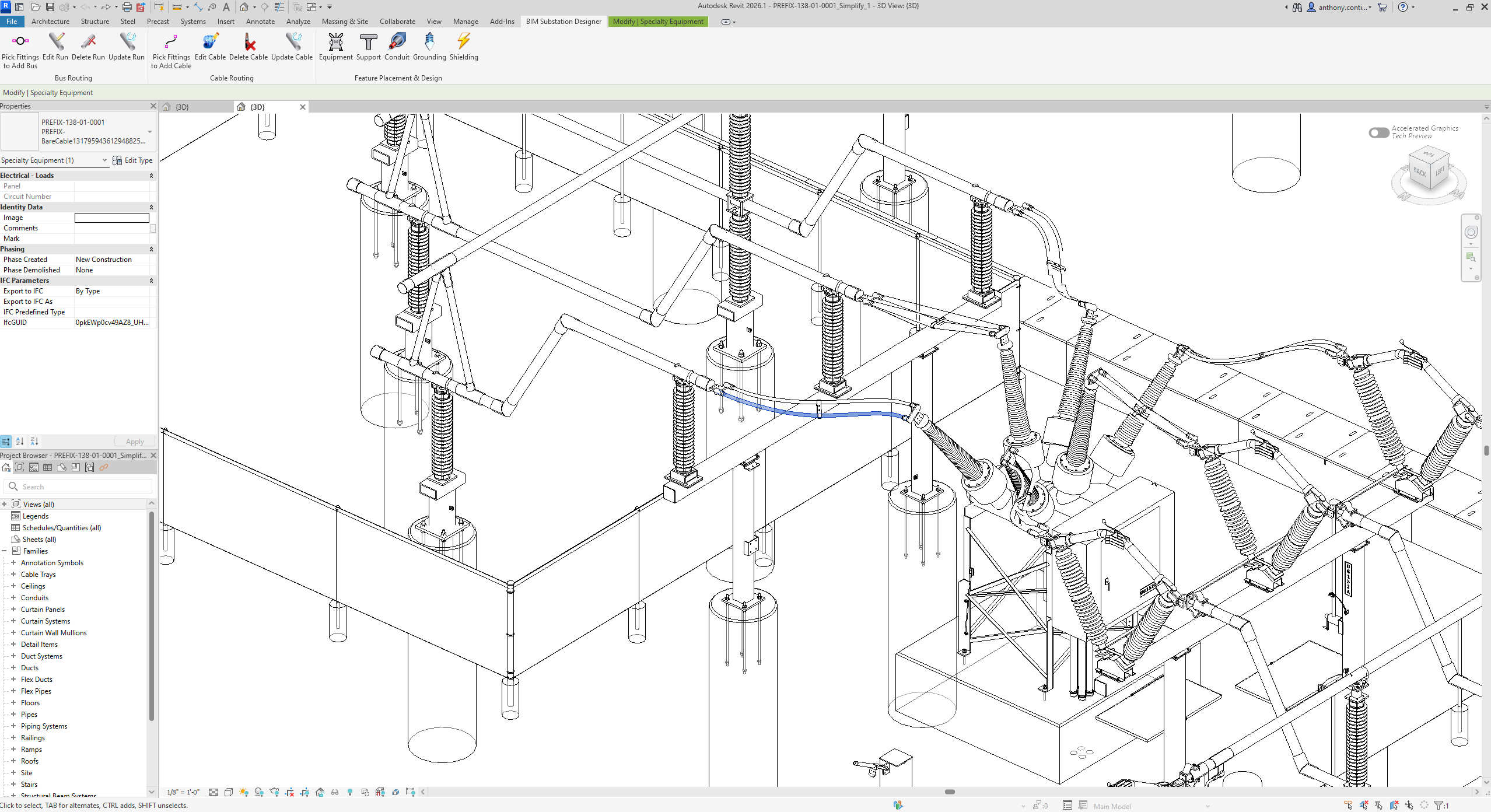Open the BIM Substation Designer ribbon tab

point(563,22)
